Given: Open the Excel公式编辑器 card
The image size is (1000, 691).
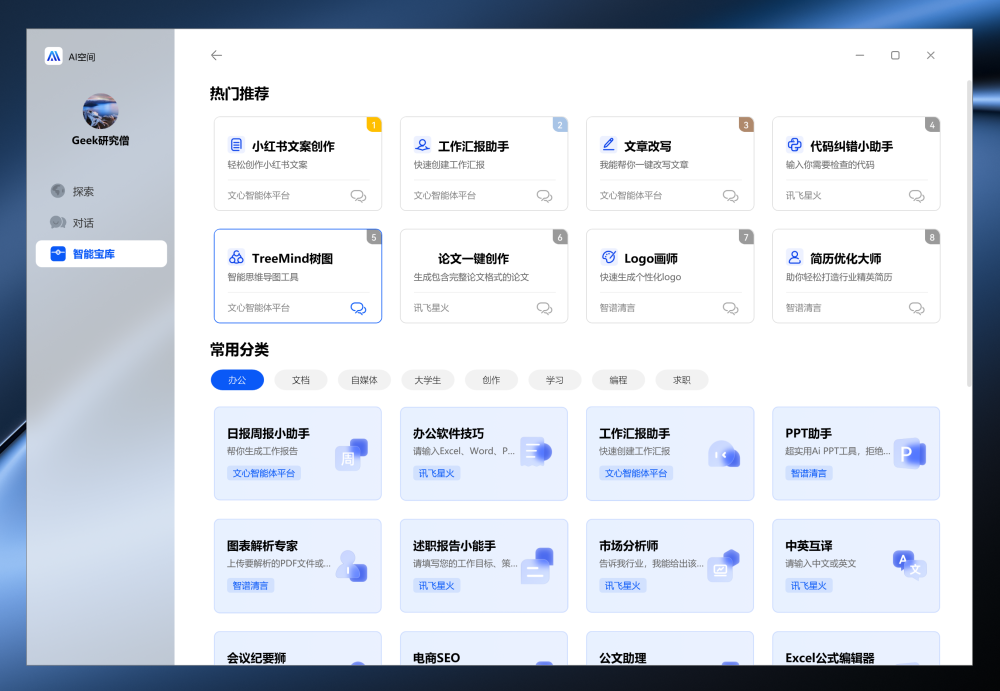Looking at the screenshot, I should [856, 648].
